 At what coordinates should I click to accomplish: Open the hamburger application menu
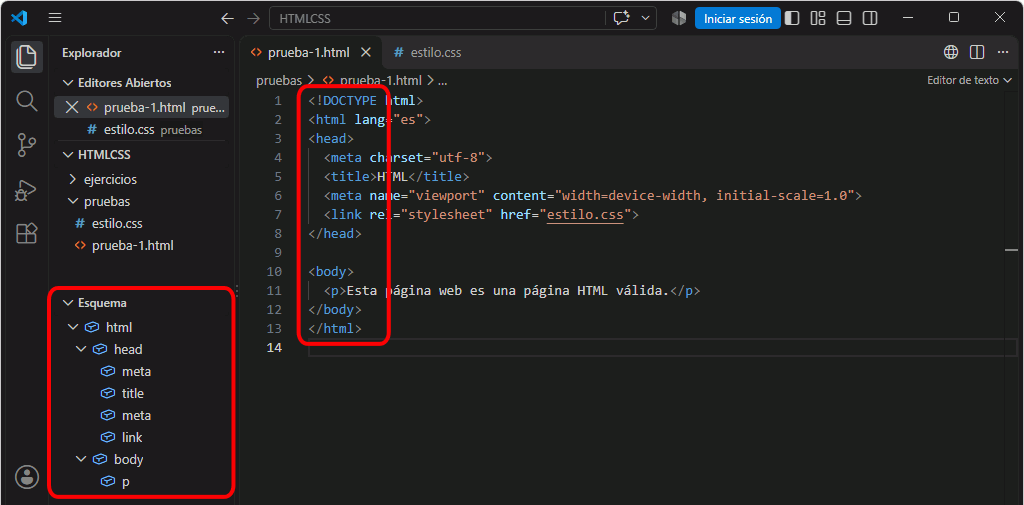point(56,18)
